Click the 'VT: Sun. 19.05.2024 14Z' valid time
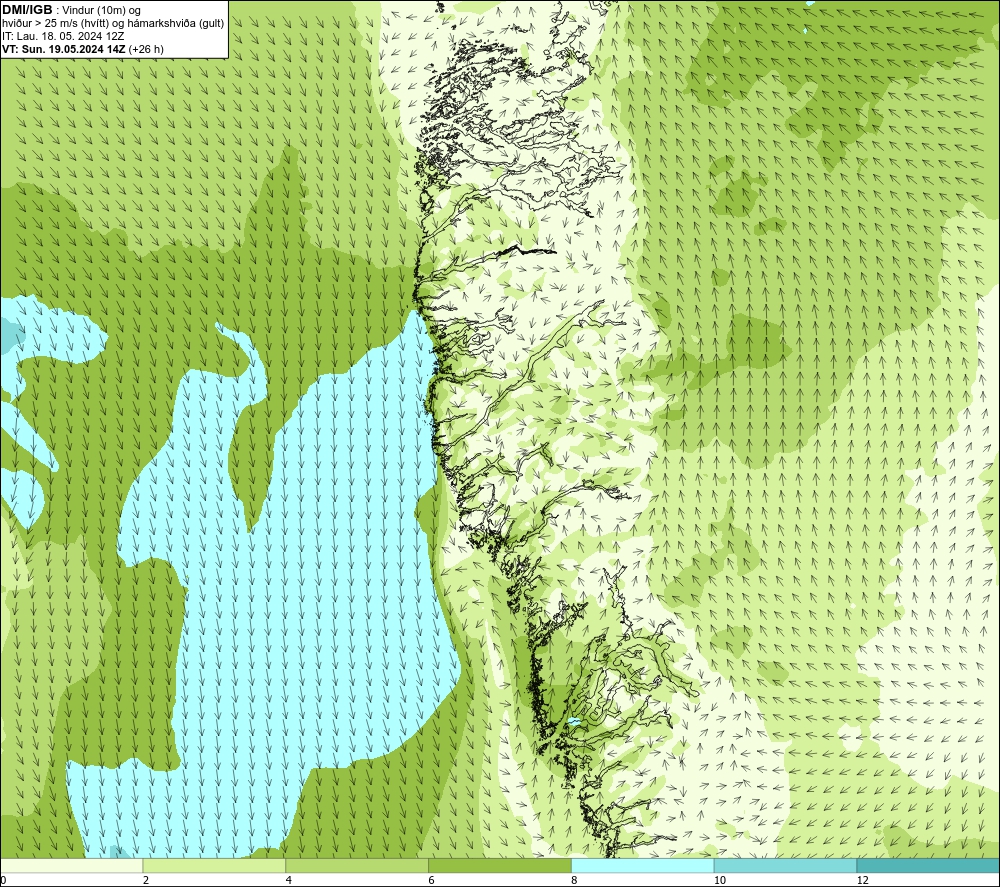The image size is (1000, 887). (x=64, y=49)
